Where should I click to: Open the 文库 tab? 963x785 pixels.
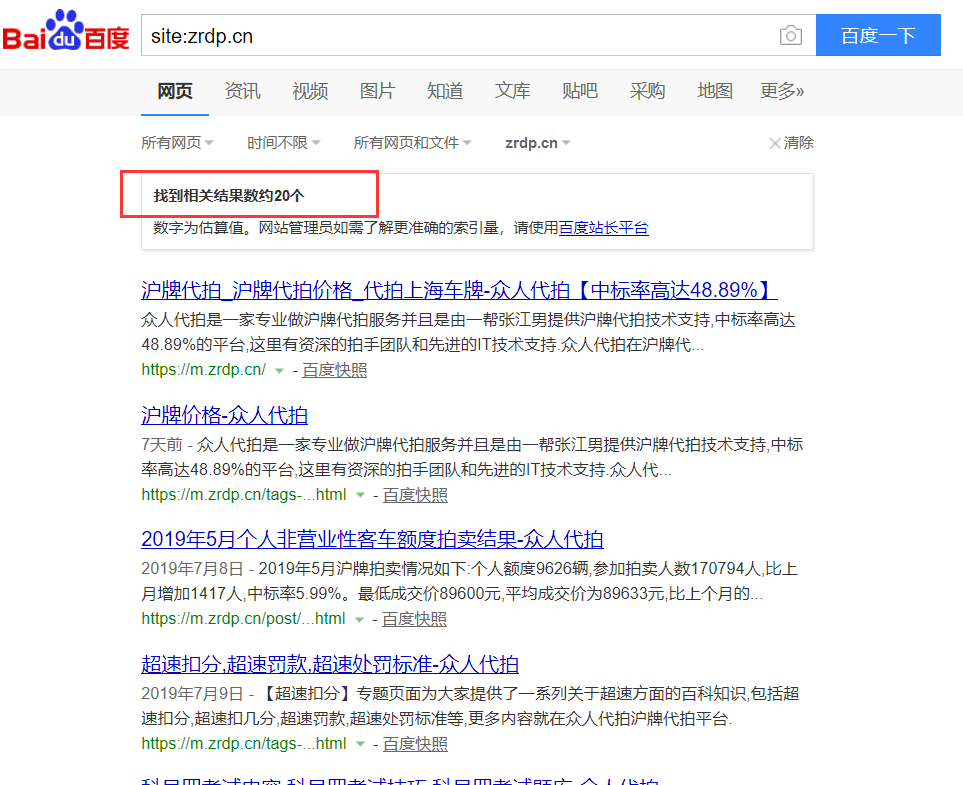[x=513, y=92]
